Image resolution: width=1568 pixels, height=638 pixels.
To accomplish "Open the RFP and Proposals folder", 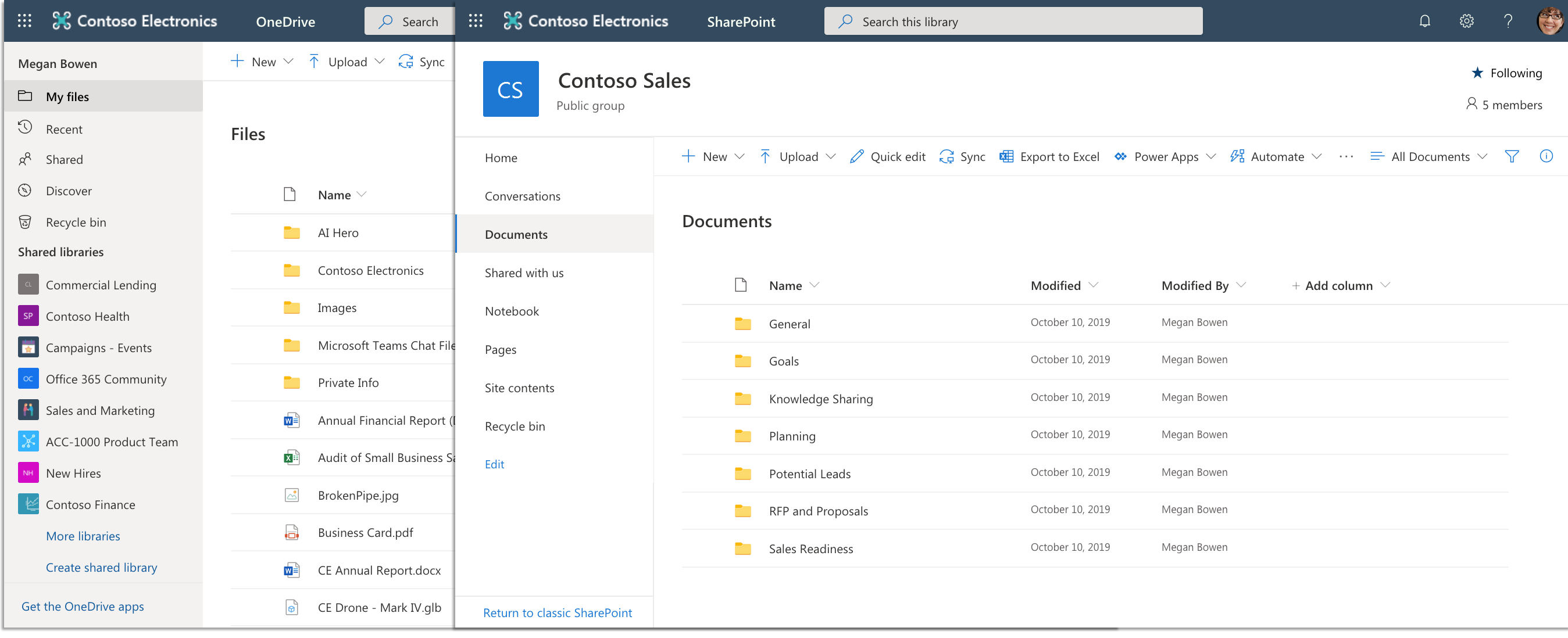I will click(x=818, y=510).
